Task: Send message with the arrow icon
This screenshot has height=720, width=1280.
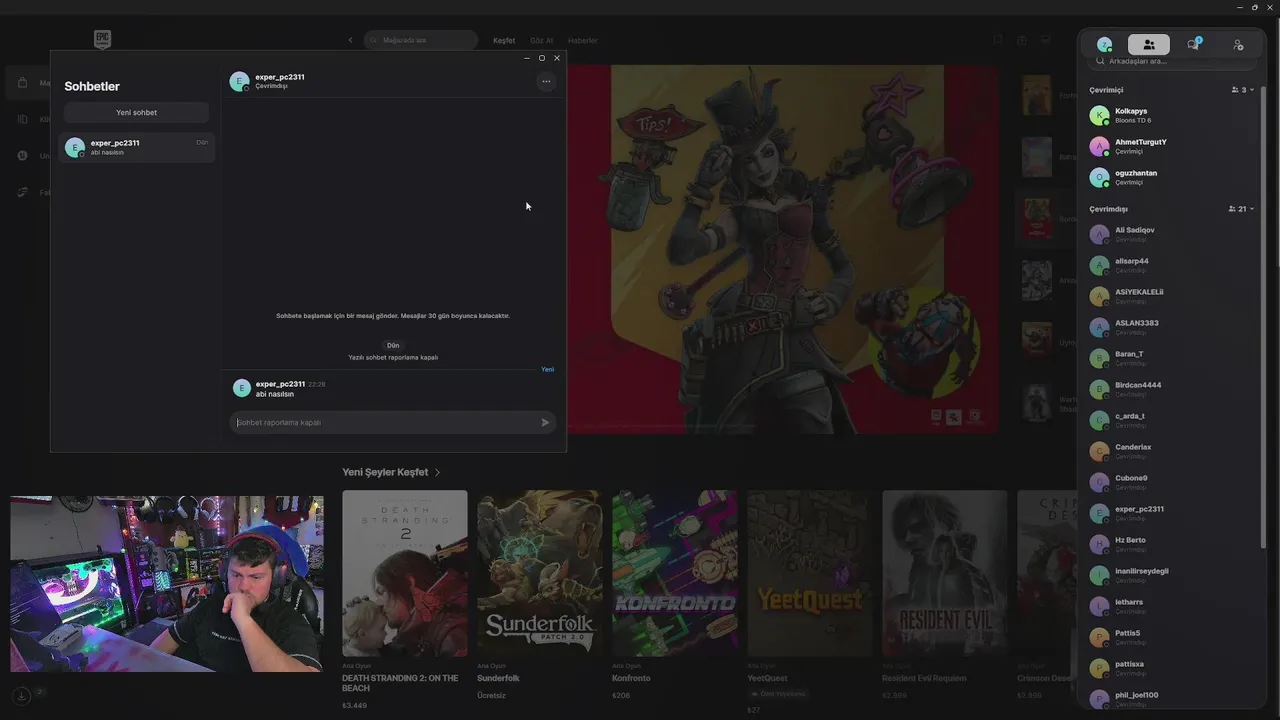Action: pyautogui.click(x=545, y=422)
